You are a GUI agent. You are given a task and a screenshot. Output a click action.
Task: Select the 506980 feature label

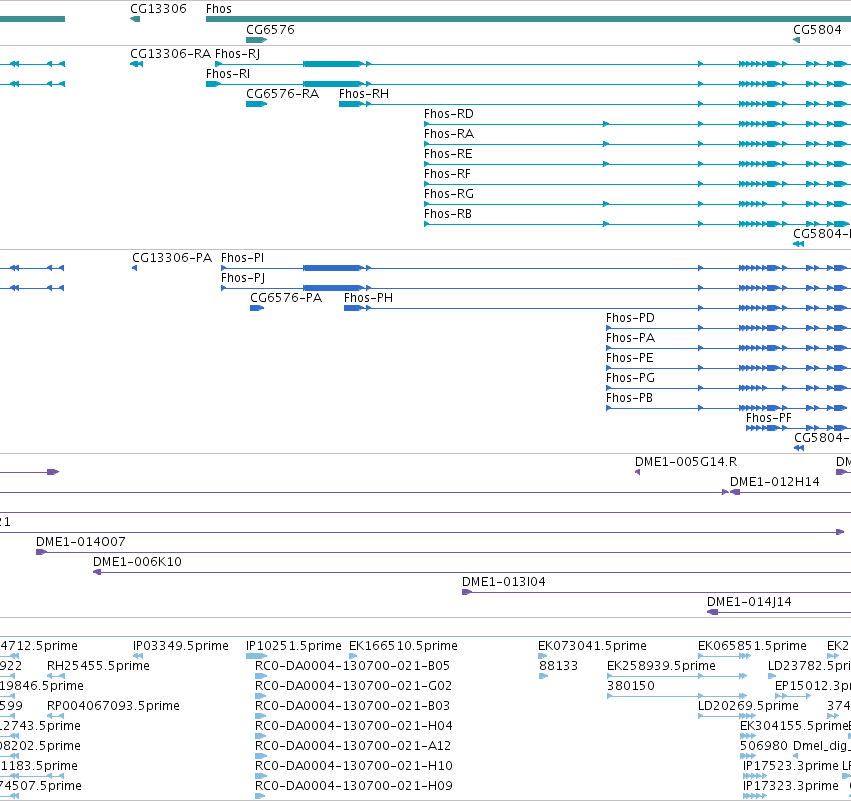click(764, 747)
